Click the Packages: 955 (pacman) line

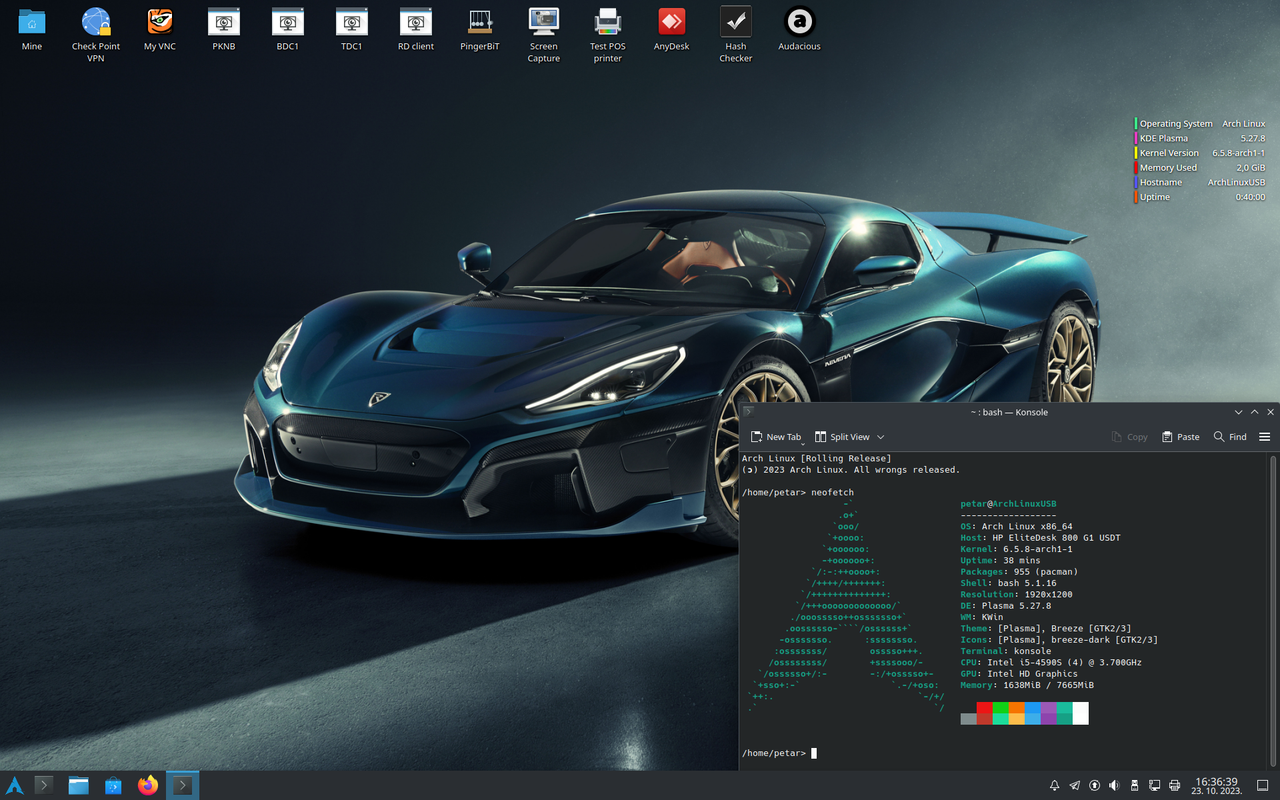(x=1019, y=572)
